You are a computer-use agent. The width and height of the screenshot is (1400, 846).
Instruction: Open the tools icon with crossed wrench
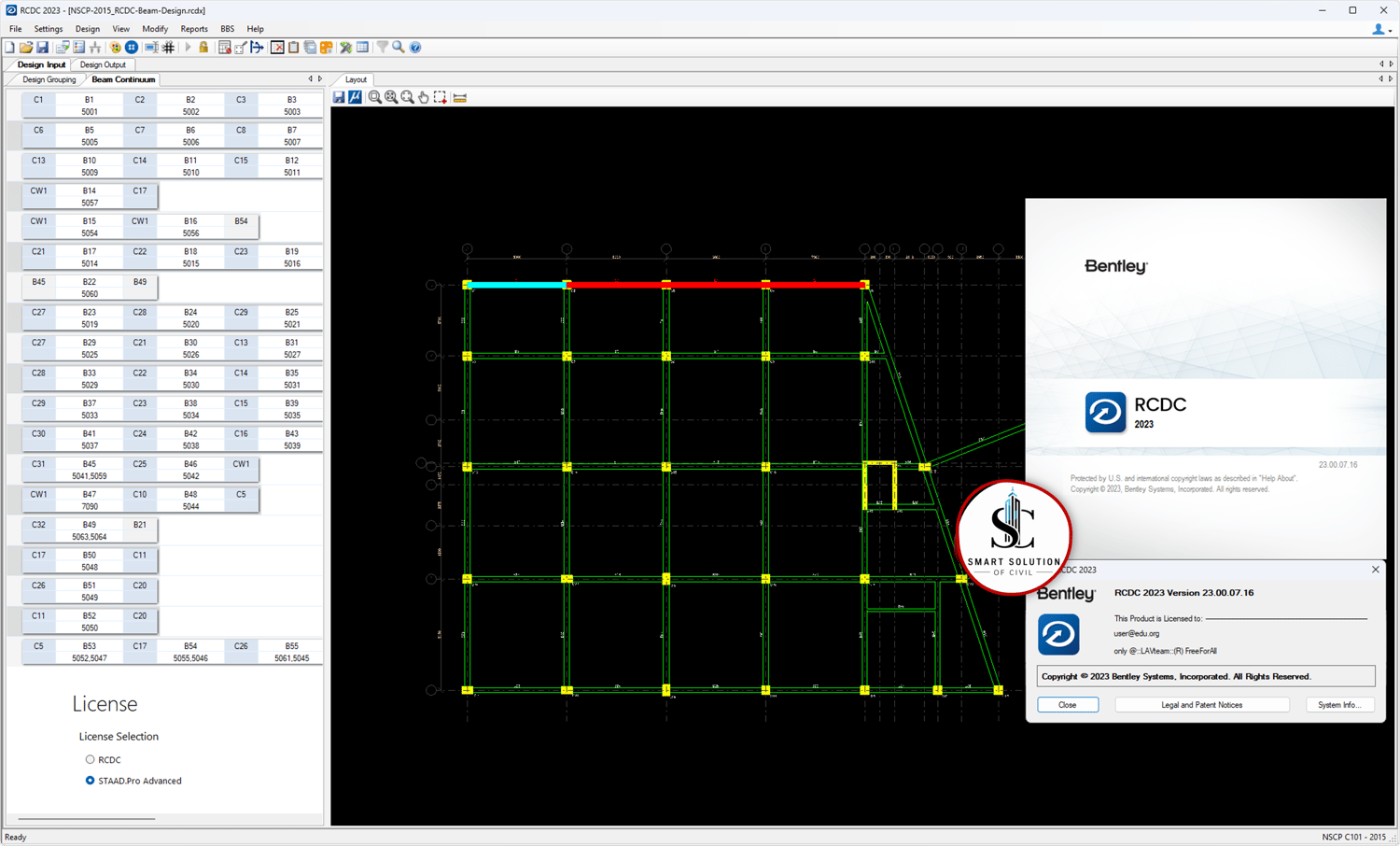(345, 48)
